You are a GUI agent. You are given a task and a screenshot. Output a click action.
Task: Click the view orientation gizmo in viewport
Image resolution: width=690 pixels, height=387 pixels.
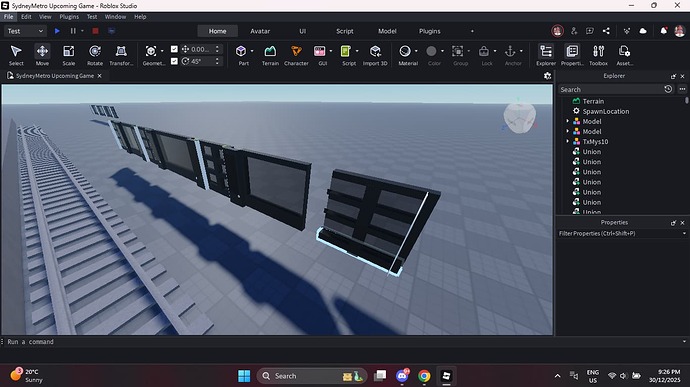(520, 117)
